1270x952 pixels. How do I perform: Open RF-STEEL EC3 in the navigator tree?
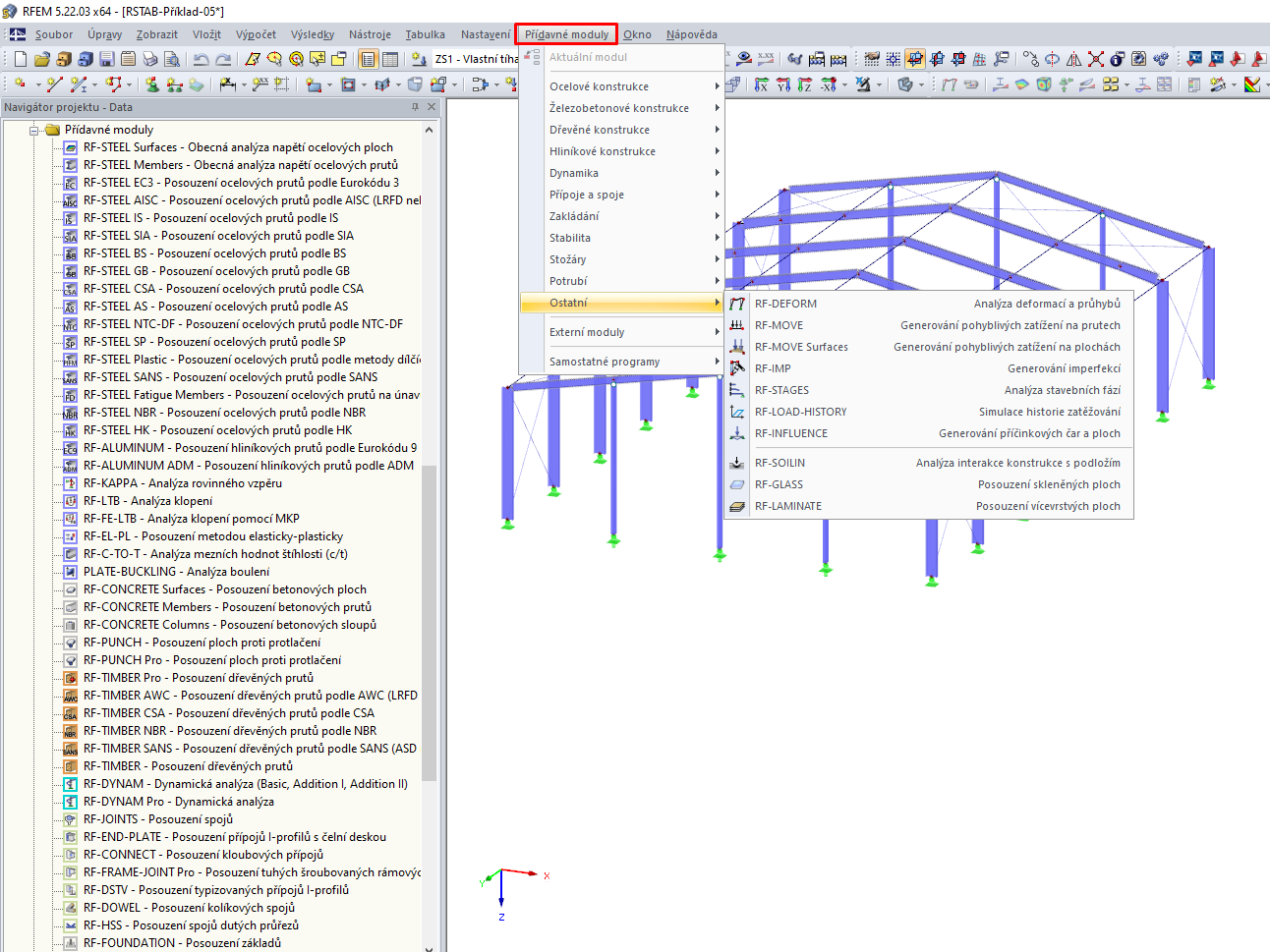[x=241, y=183]
